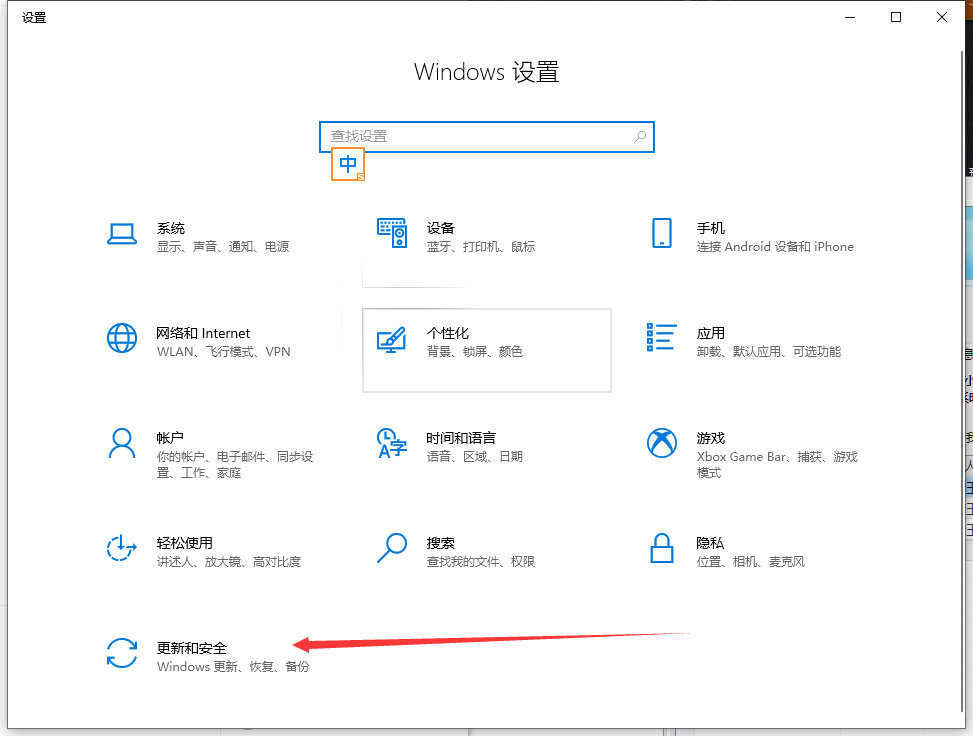Click text 语音、区域、日期

[x=475, y=457]
